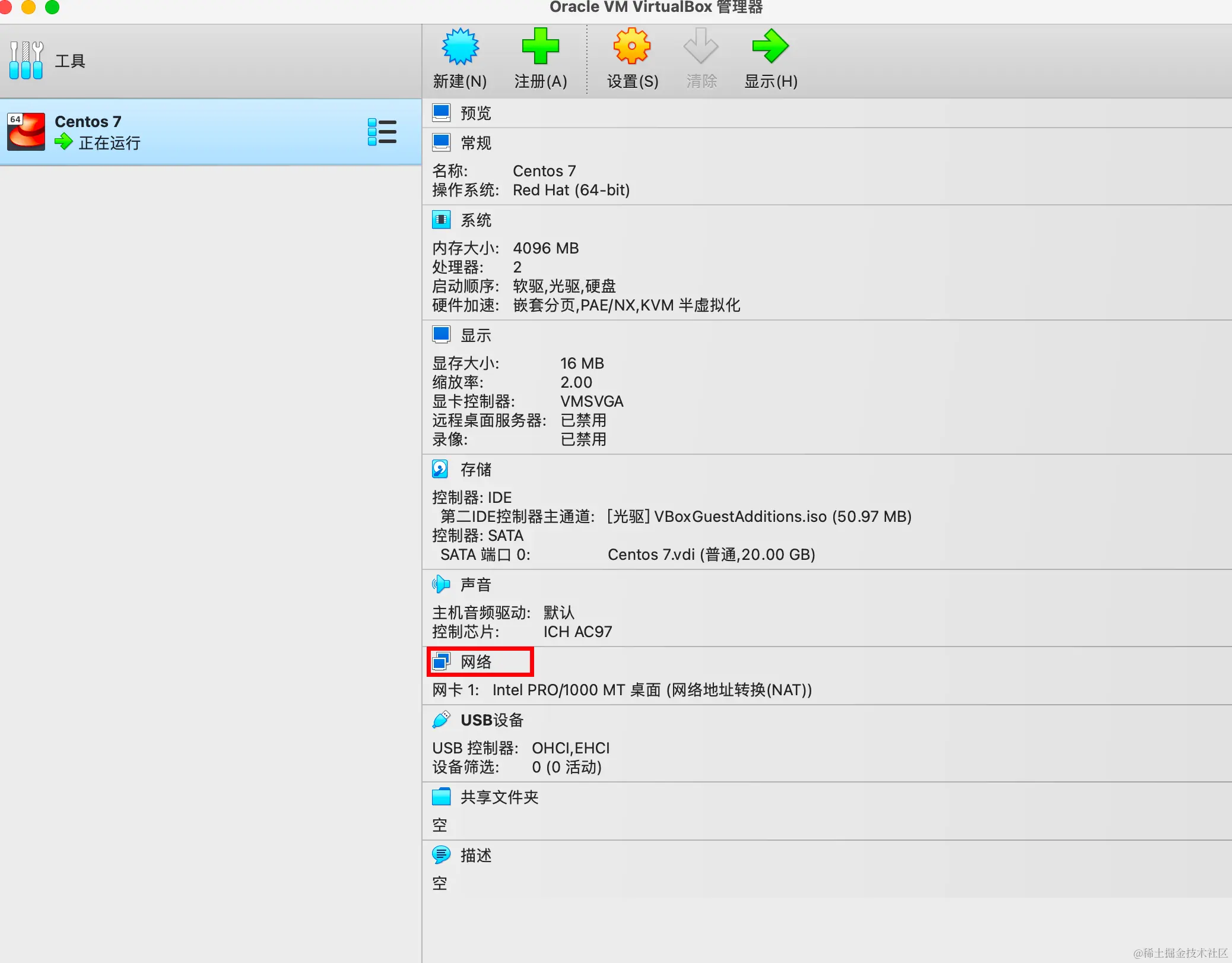Click the USB设备 plug icon

441,720
